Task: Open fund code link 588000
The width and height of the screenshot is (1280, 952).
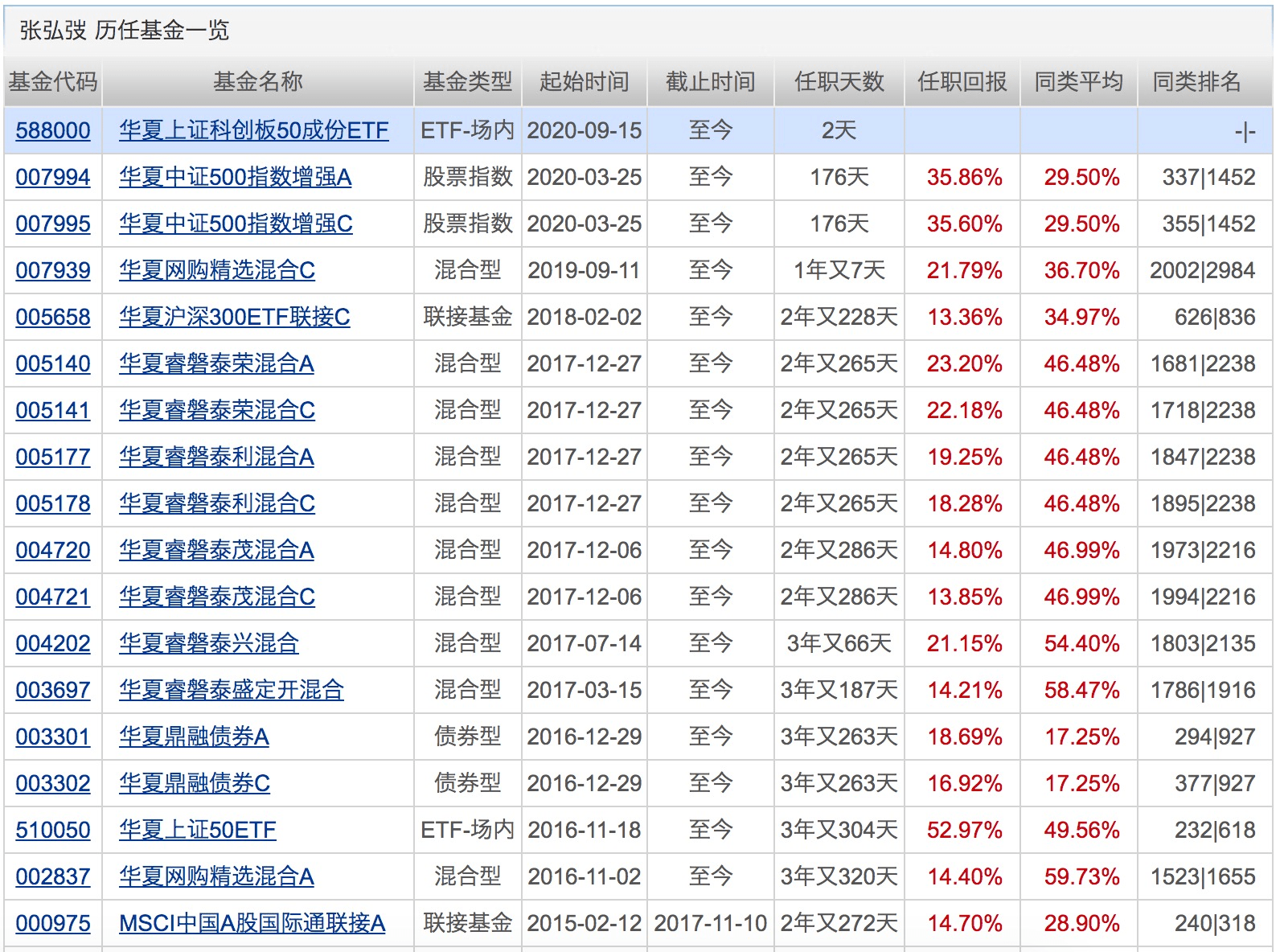Action: [53, 130]
